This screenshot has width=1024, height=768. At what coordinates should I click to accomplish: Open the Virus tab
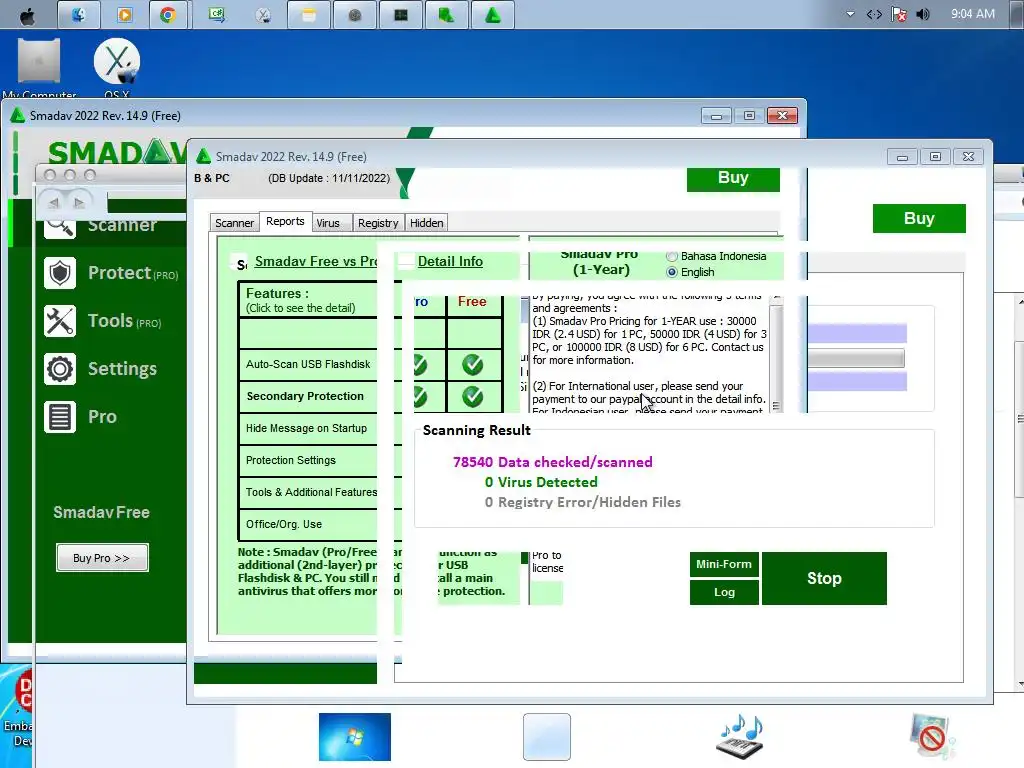[328, 223]
